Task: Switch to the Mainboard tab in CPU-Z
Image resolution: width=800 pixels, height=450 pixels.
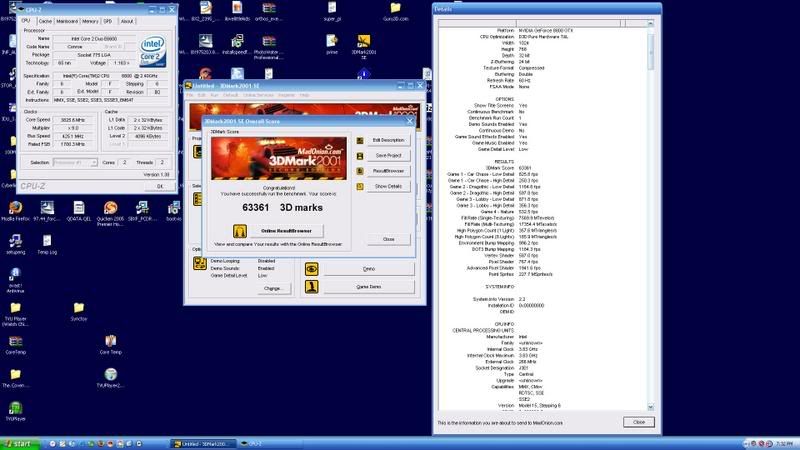Action: coord(67,21)
